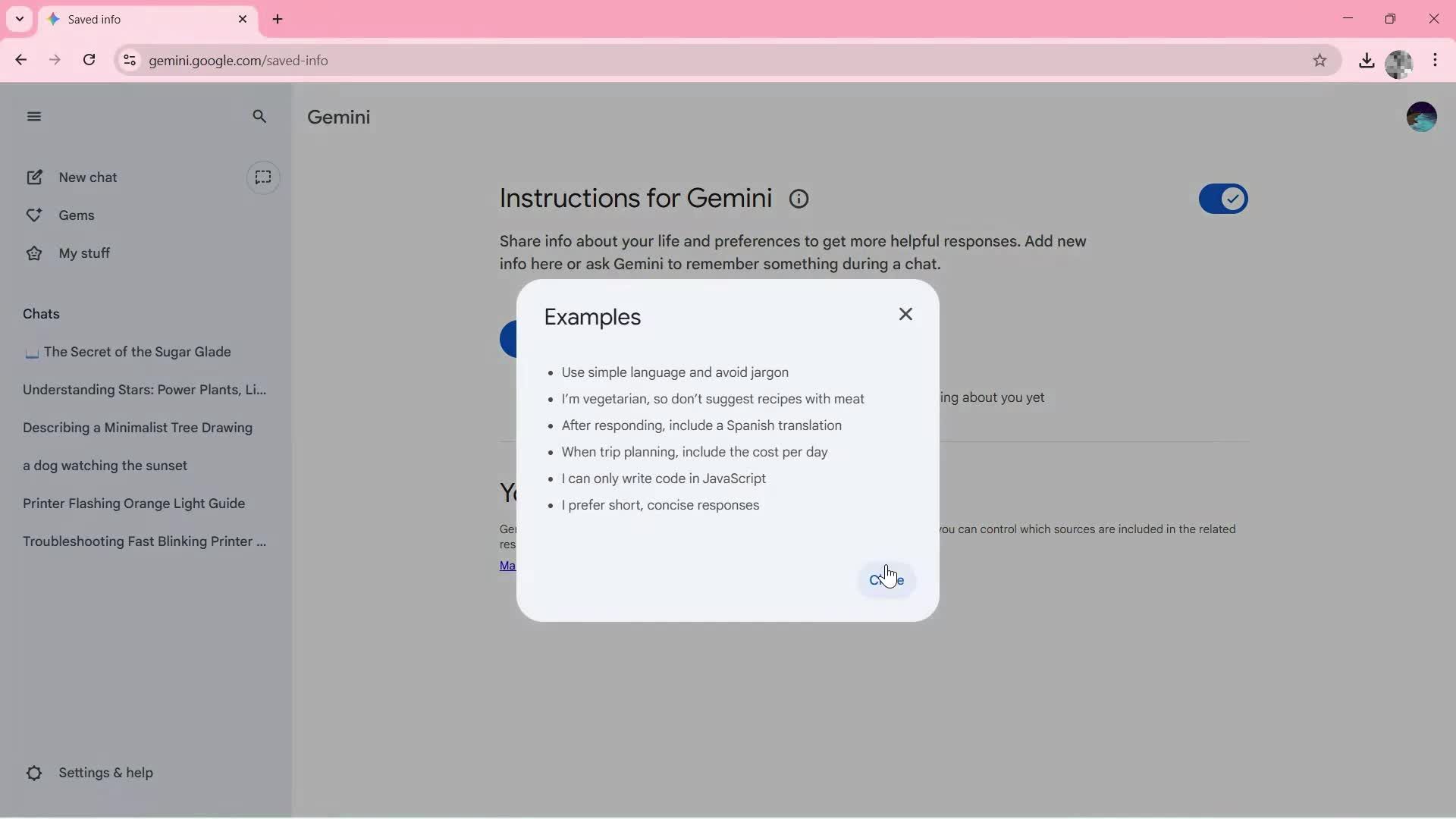
Task: Open Chrome's three-dot menu
Action: pyautogui.click(x=1436, y=60)
